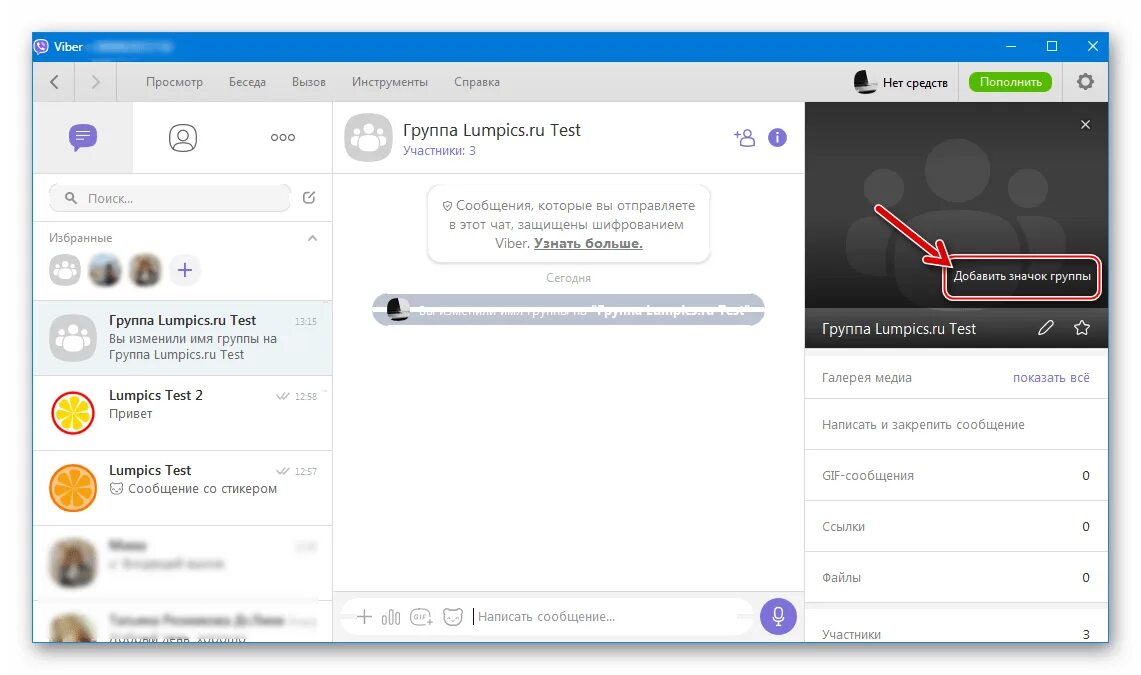Open the sticker icon in message bar
Image resolution: width=1141 pixels, height=675 pixels.
click(453, 617)
